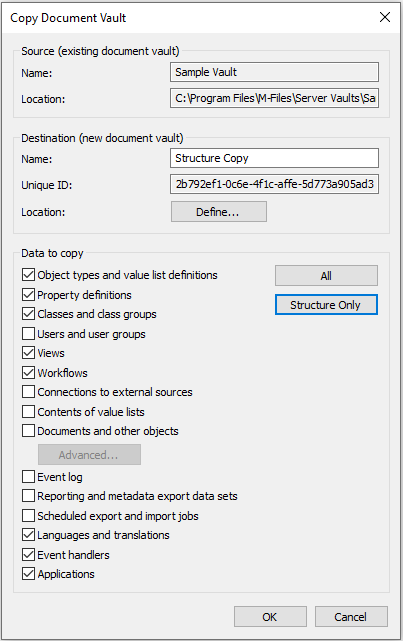Enable Documents and other objects
This screenshot has height=641, width=403.
(x=28, y=430)
